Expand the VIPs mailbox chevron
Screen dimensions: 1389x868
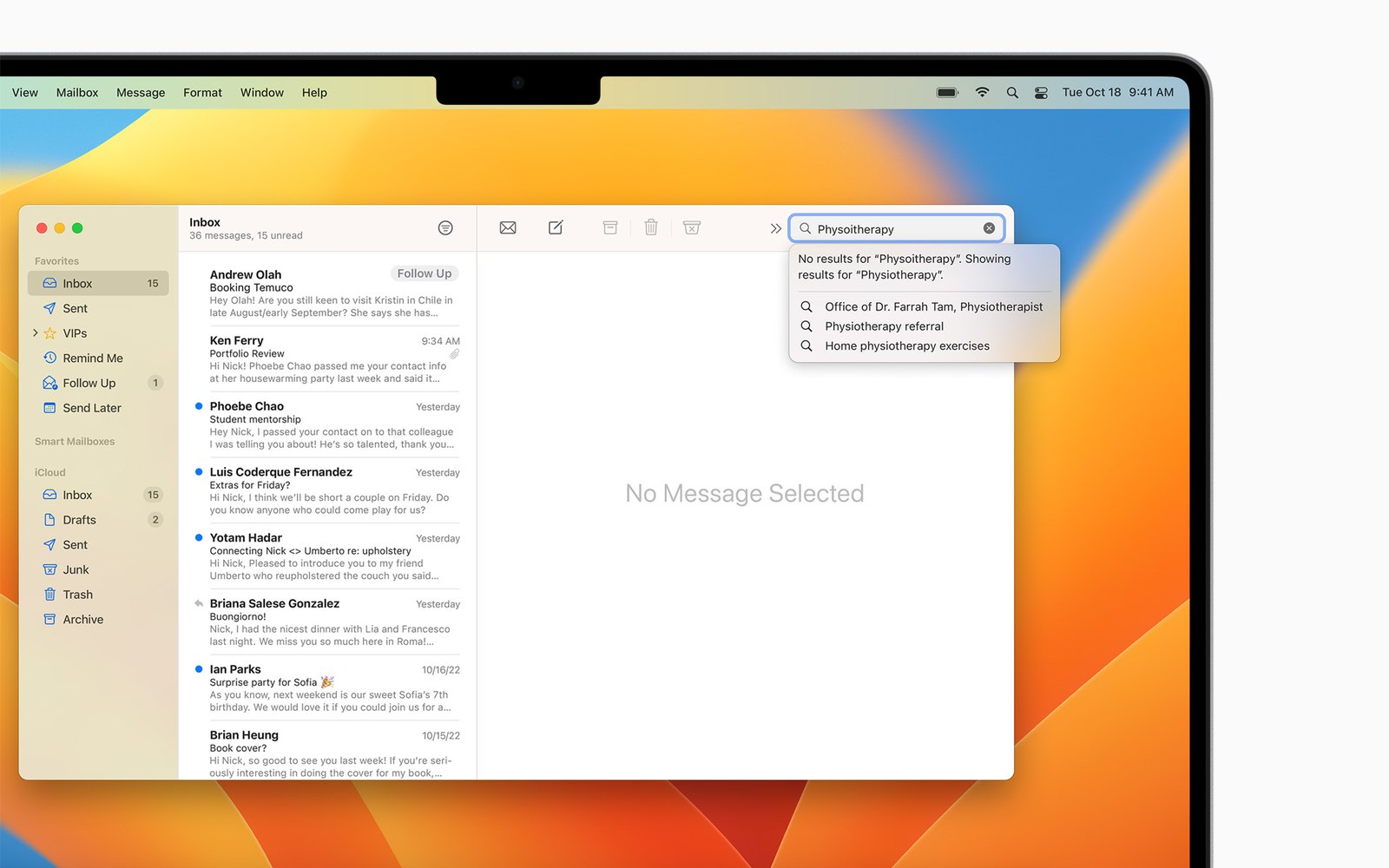35,332
